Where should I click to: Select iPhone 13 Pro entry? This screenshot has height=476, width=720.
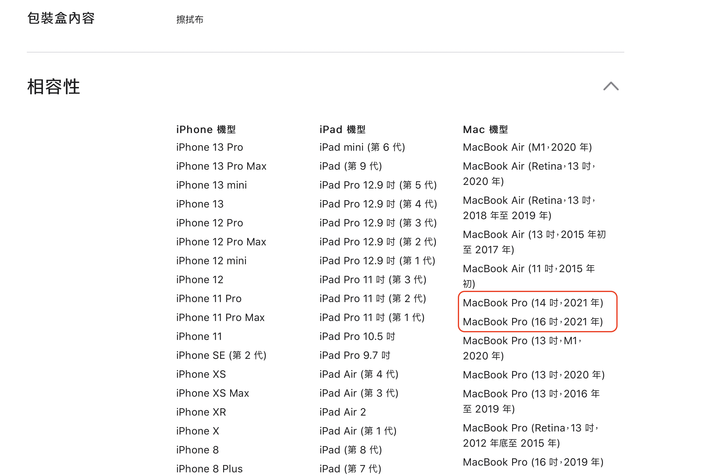(x=209, y=147)
